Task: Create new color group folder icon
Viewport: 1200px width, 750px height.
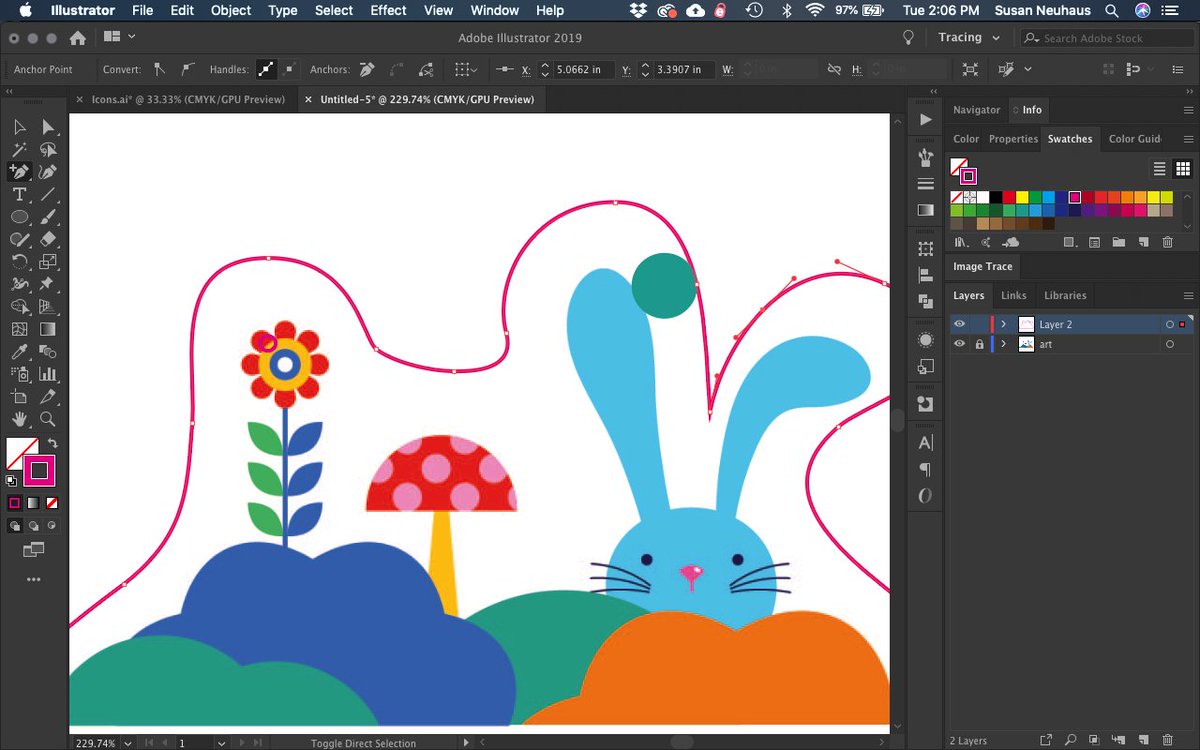Action: click(1118, 242)
